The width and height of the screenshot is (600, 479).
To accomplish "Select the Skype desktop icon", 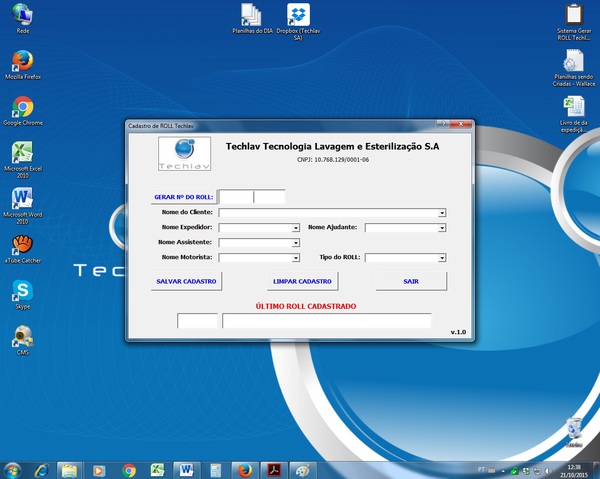I will tap(23, 295).
